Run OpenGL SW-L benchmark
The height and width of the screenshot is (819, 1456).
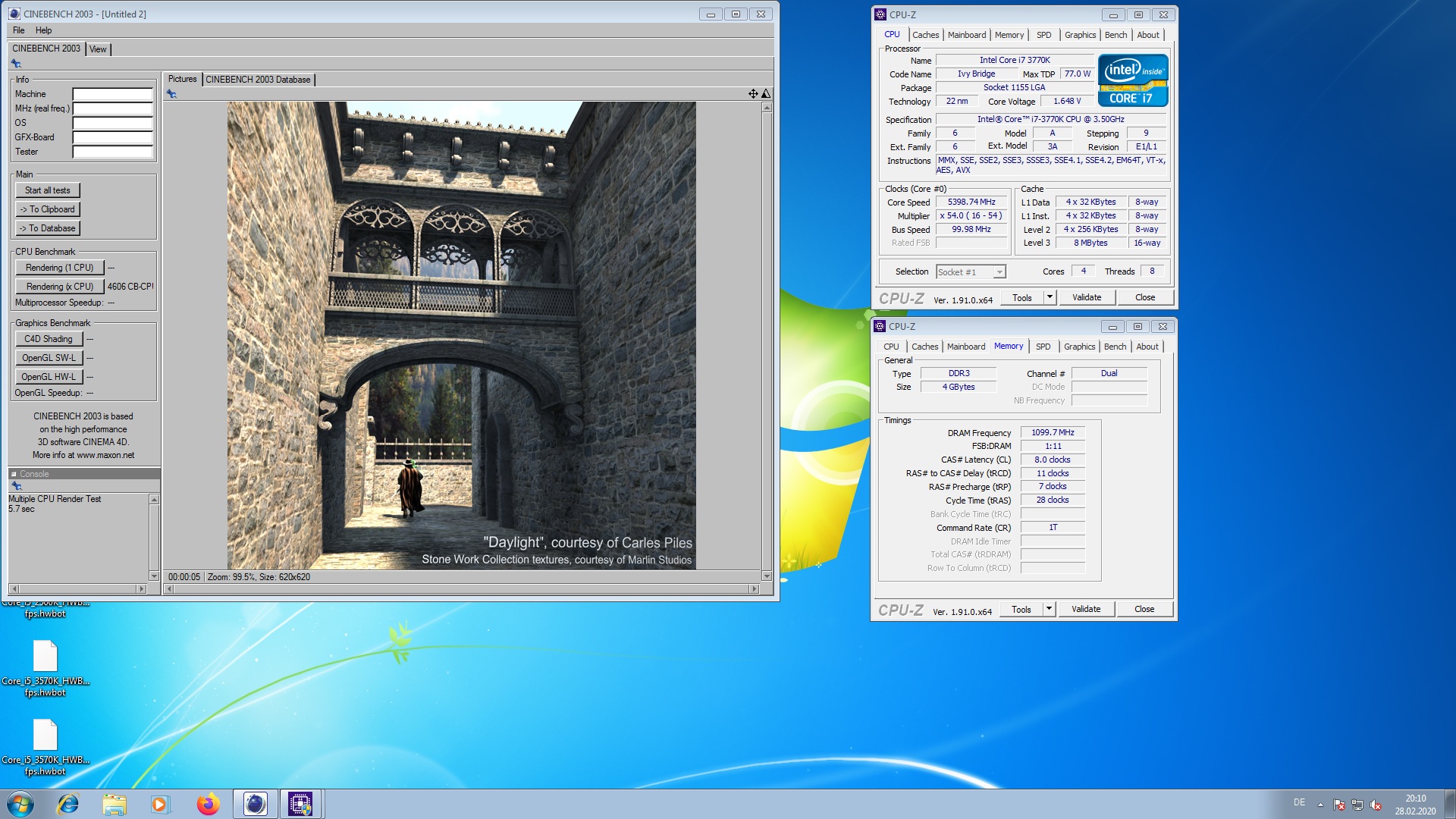click(49, 358)
